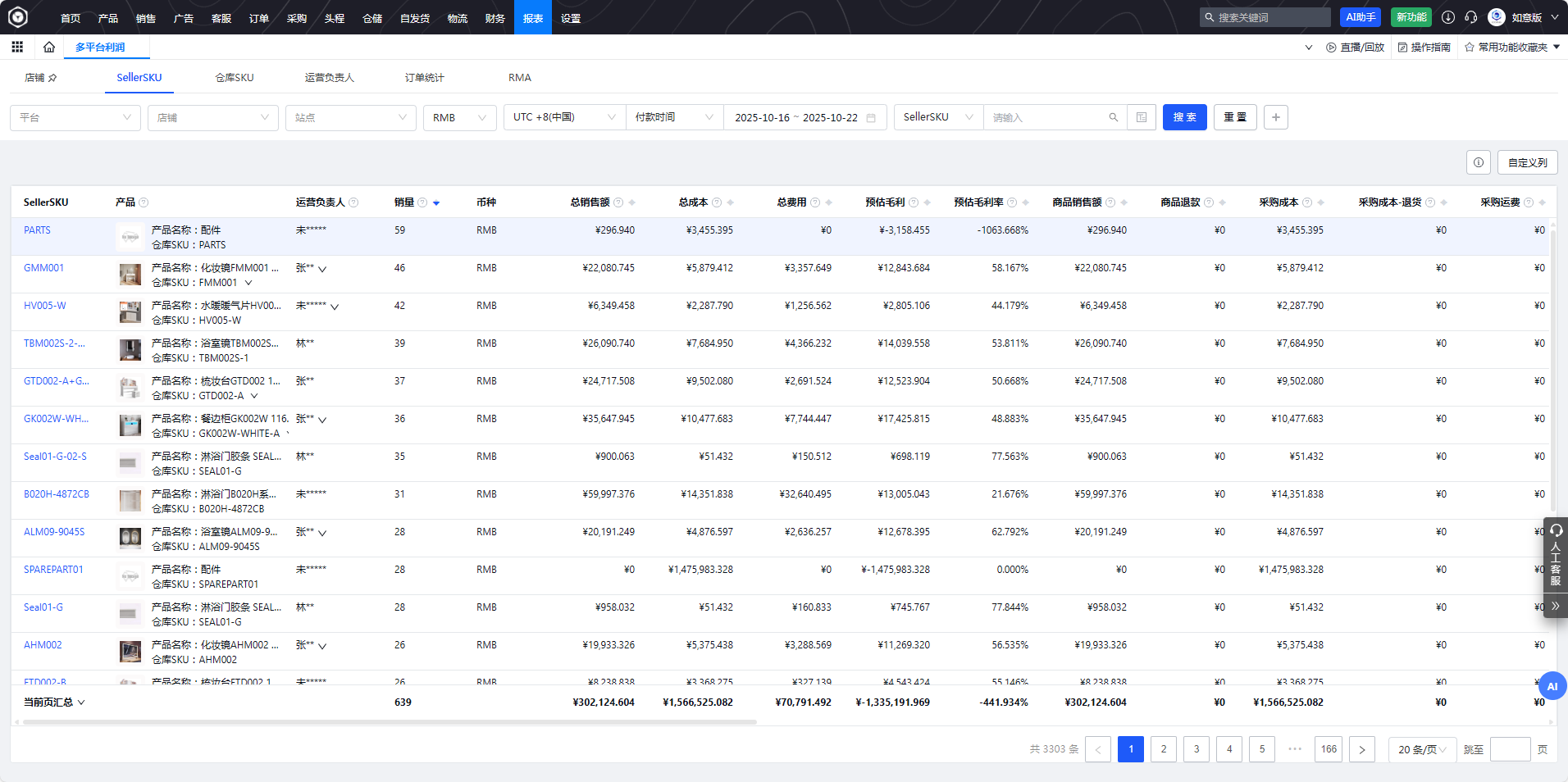Open the info icon next to 自定义列
Viewport: 1568px width, 782px height.
tap(1478, 162)
